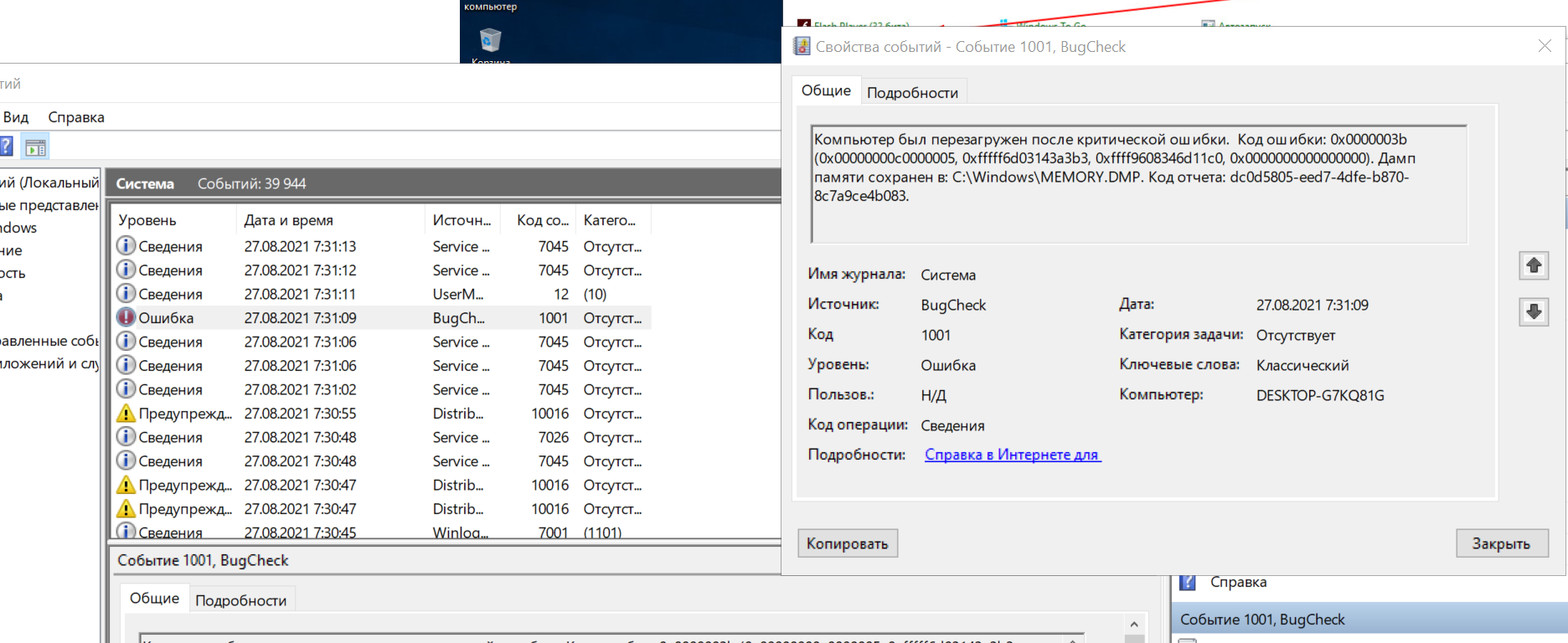Click Справка entry in actions pane
The width and height of the screenshot is (1568, 643).
pos(1238,582)
